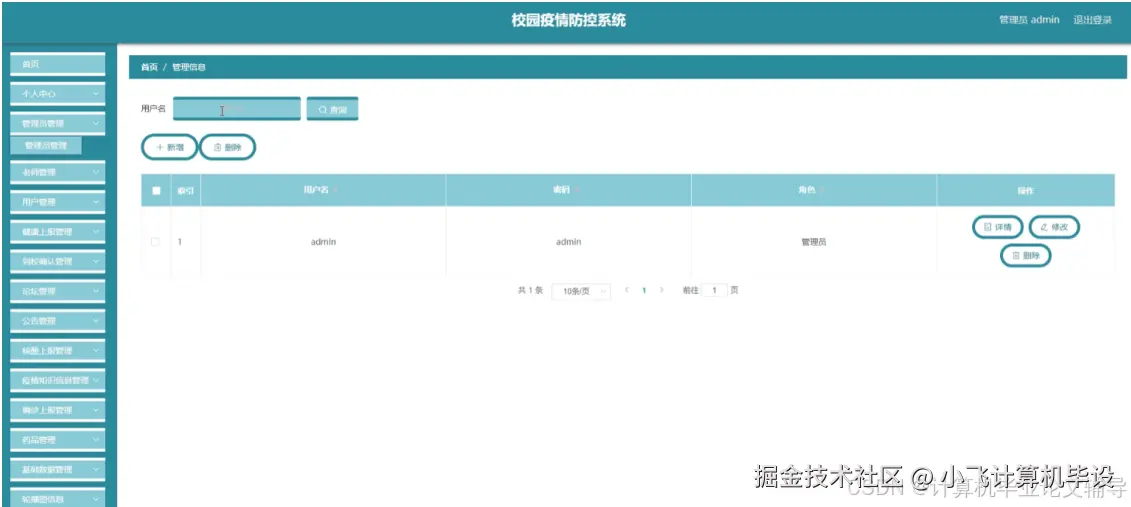Viewport: 1131px width, 507px height.
Task: Sort by the 密码 column sort arrows
Action: (x=577, y=190)
